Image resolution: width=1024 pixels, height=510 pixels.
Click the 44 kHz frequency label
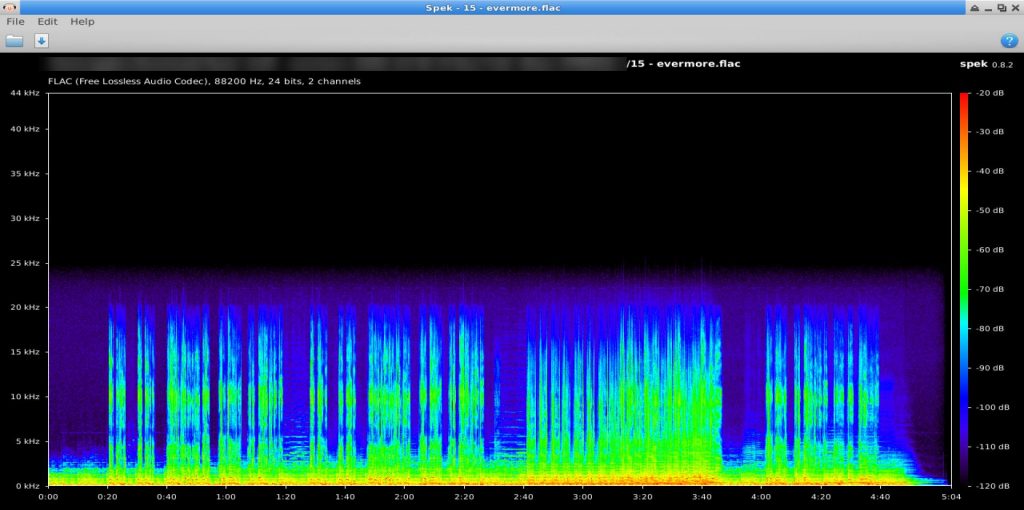25,93
